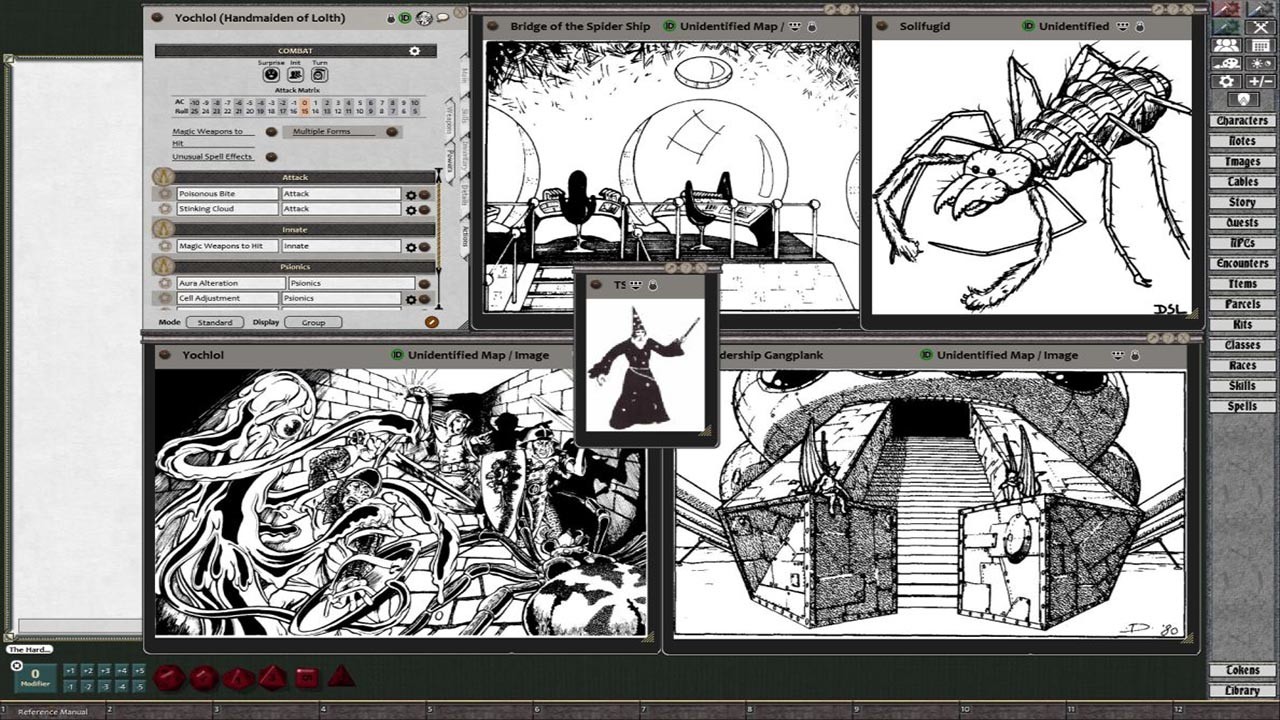This screenshot has height=720, width=1280.
Task: Click the Surprise roll icon on the combat sheet
Action: coord(271,74)
